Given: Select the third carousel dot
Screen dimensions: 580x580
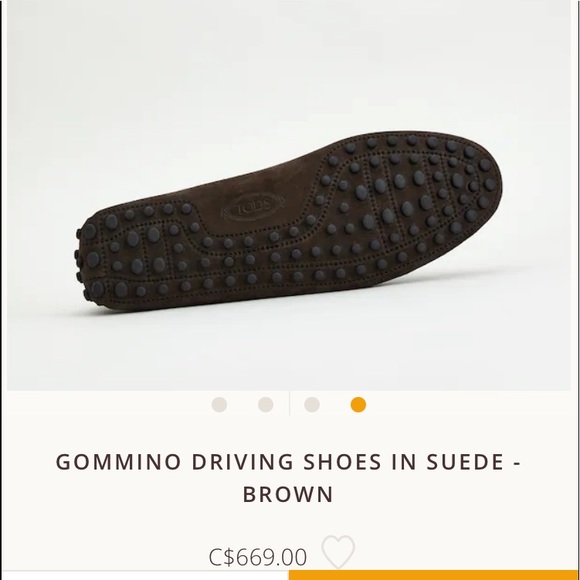Looking at the screenshot, I should 312,404.
